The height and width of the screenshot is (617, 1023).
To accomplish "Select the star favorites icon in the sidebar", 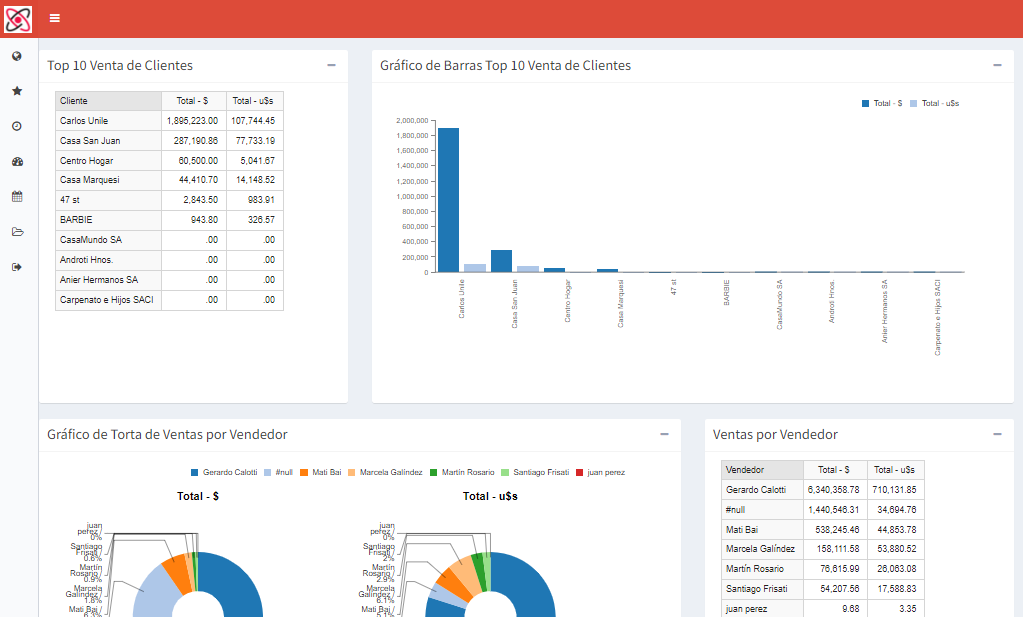I will 17,91.
